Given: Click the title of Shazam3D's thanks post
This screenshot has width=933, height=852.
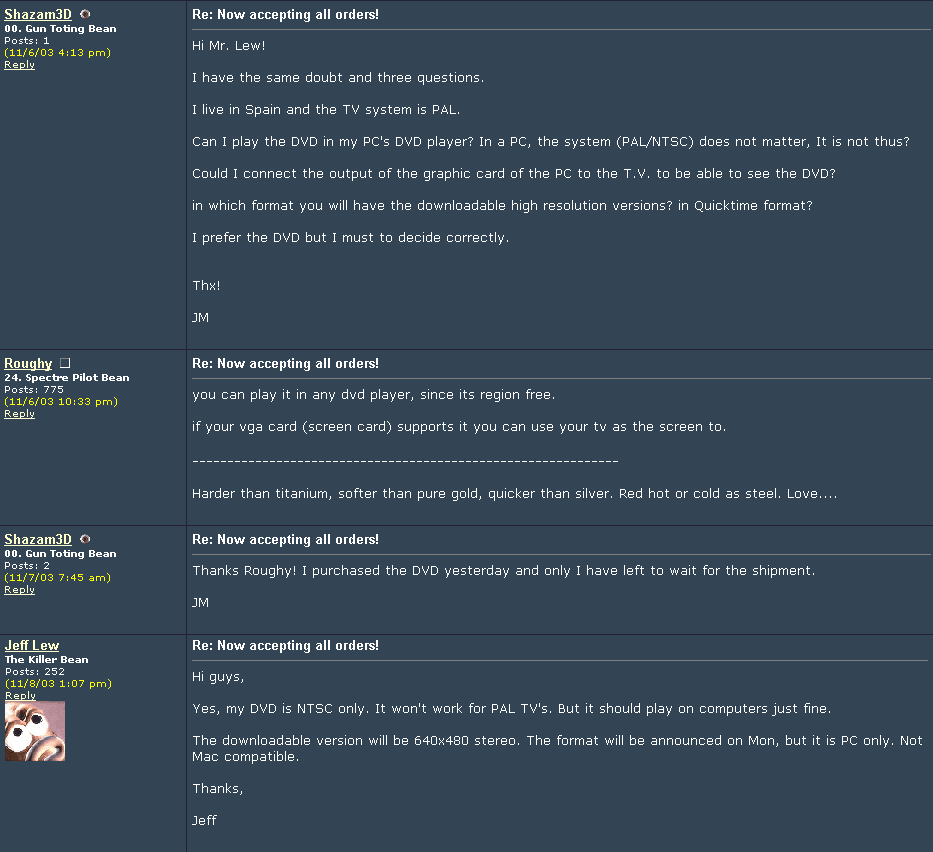Looking at the screenshot, I should click(285, 540).
